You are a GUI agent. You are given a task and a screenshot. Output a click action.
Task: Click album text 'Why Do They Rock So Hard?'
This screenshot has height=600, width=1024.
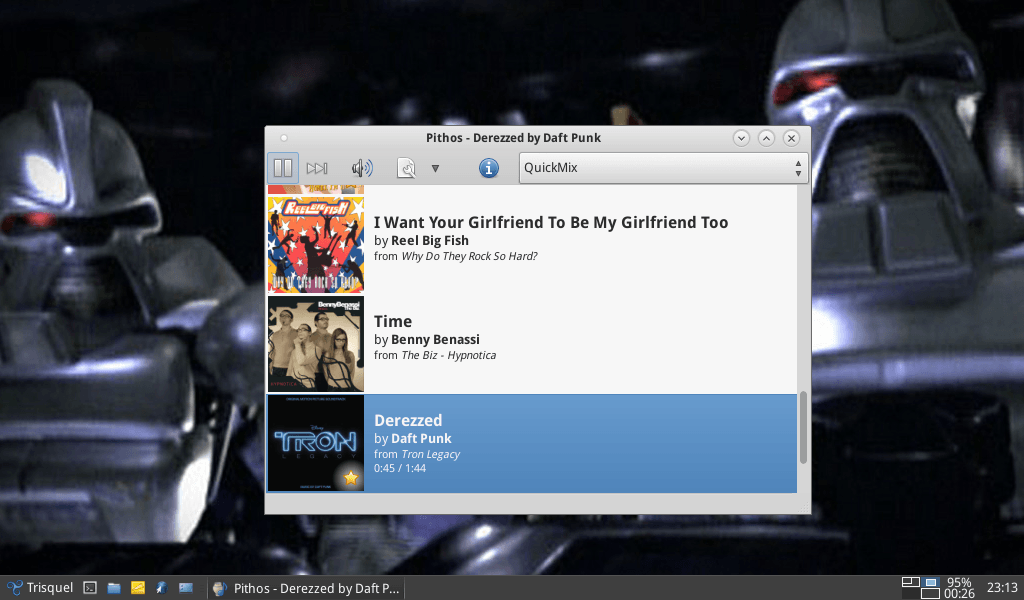[x=469, y=256]
